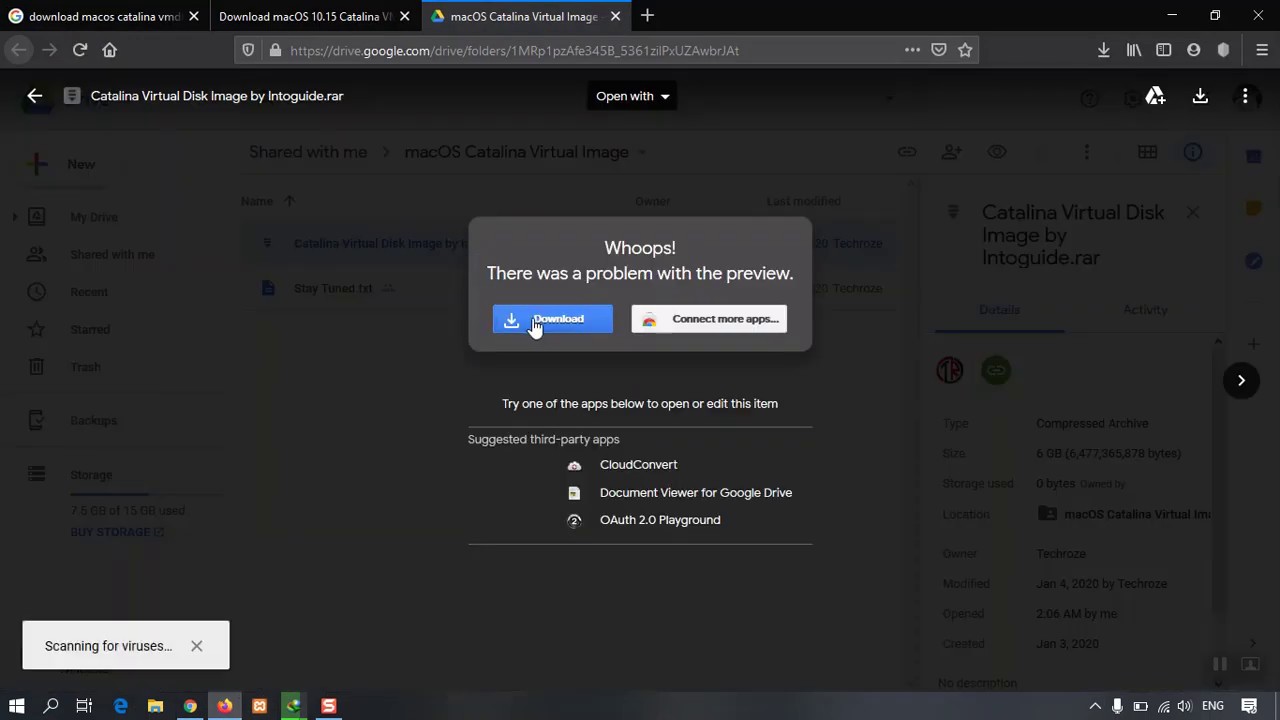This screenshot has width=1280, height=720.
Task: Open Trash in Drive sidebar
Action: 85,367
